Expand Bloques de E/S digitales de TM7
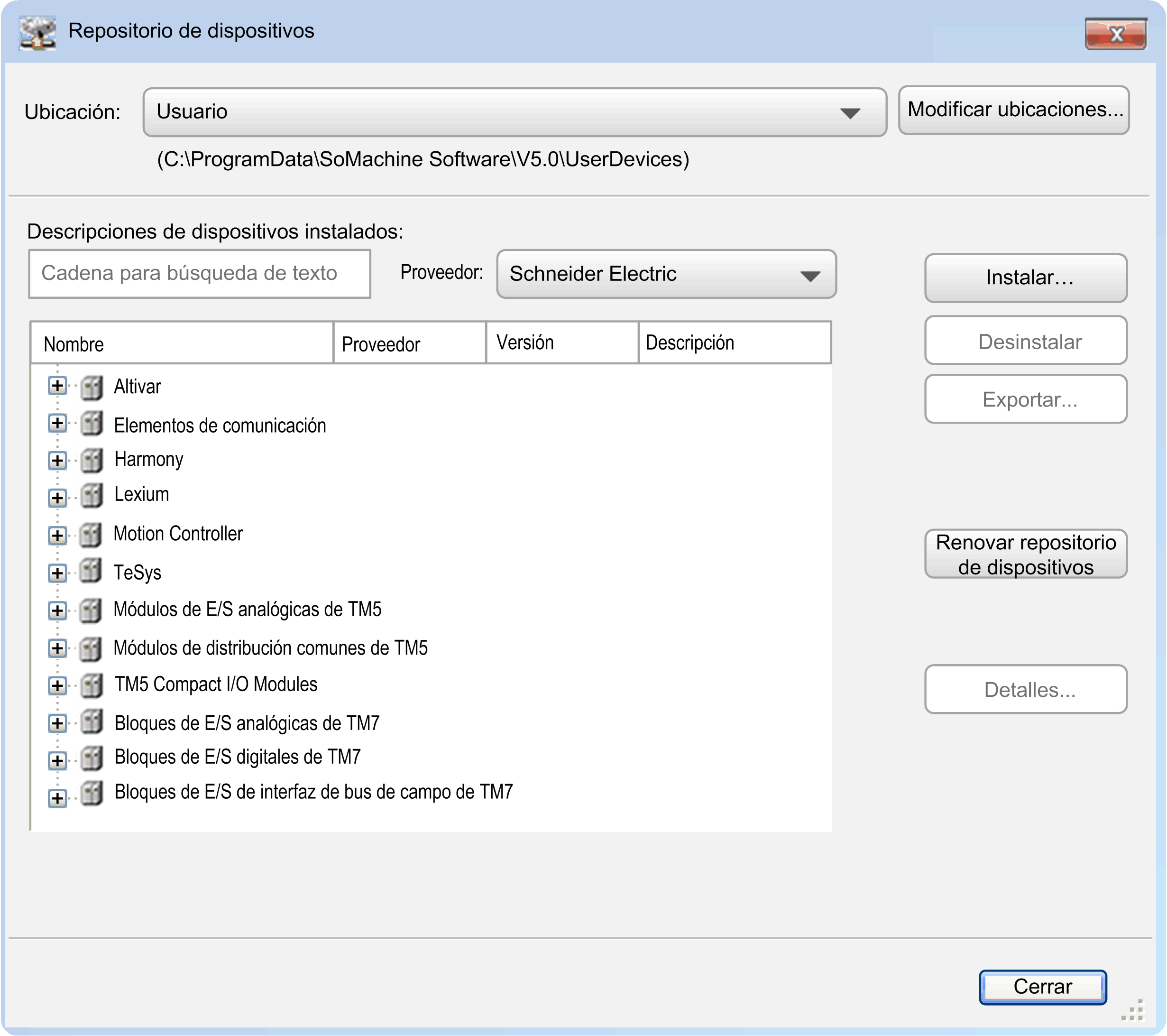1167x1036 pixels. point(56,760)
